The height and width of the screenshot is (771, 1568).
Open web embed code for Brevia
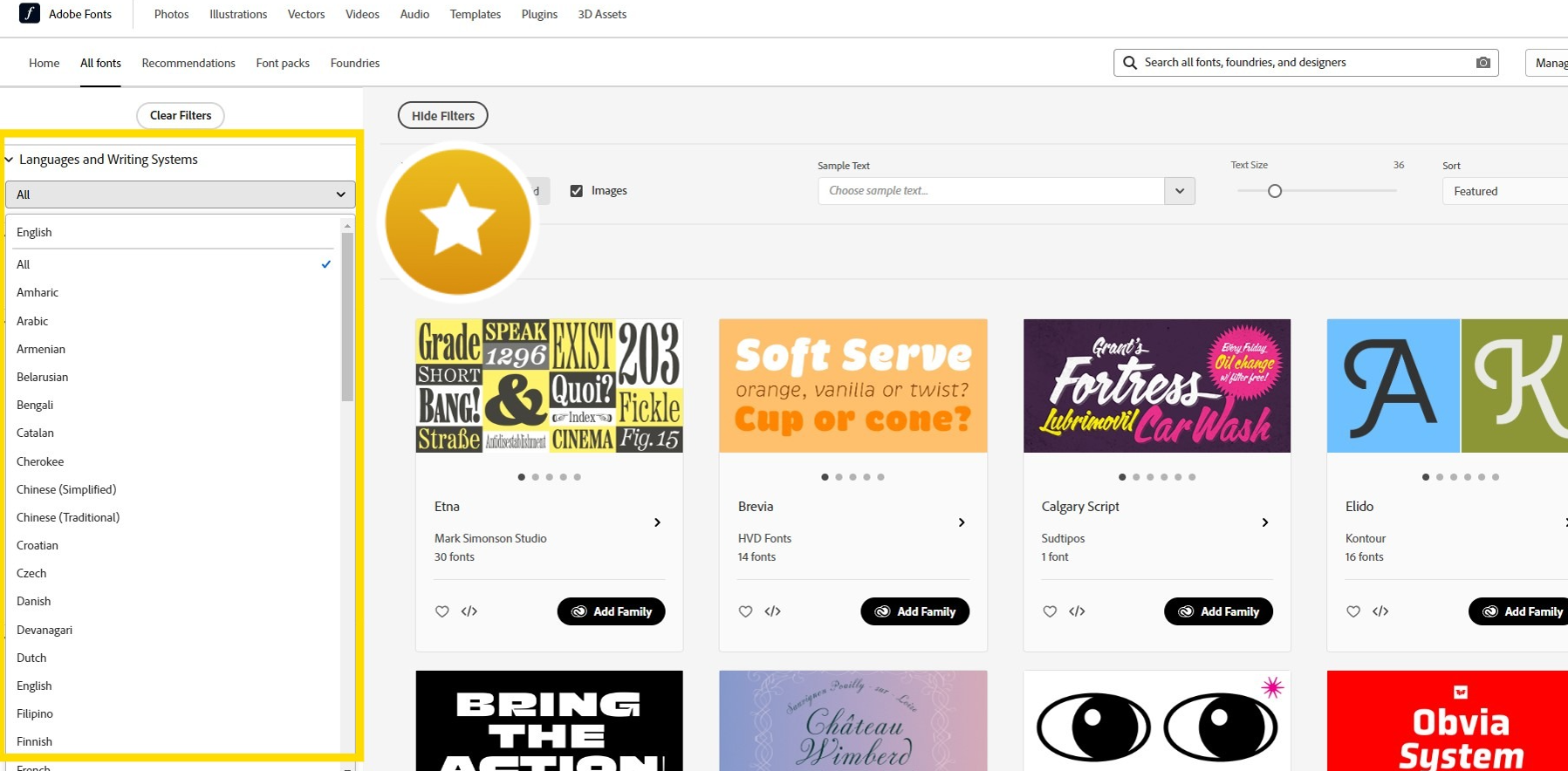(773, 611)
